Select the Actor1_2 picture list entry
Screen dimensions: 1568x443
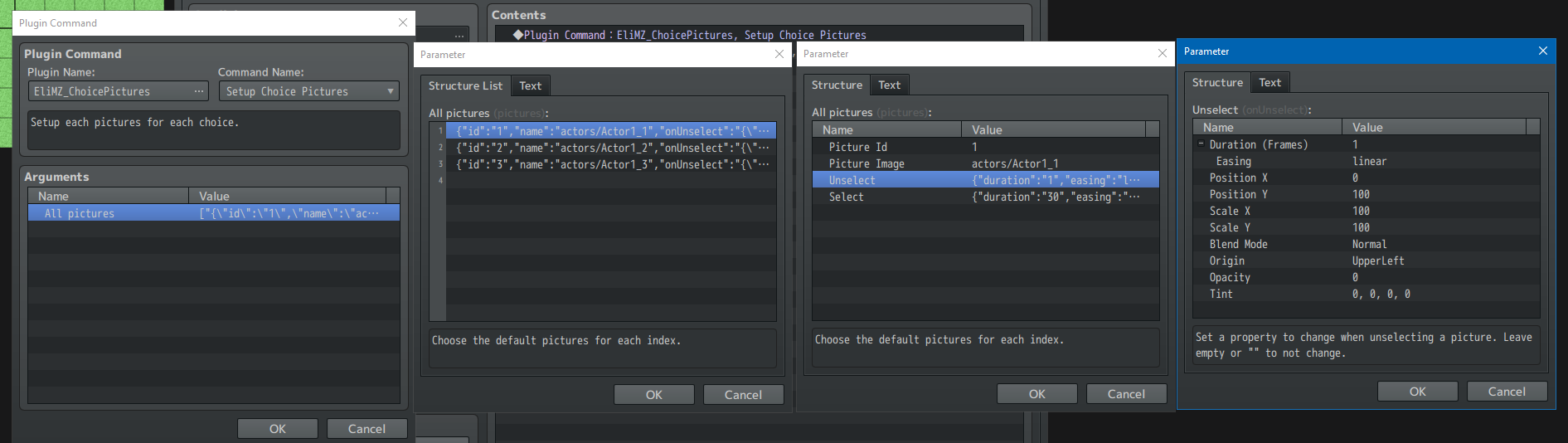click(611, 148)
